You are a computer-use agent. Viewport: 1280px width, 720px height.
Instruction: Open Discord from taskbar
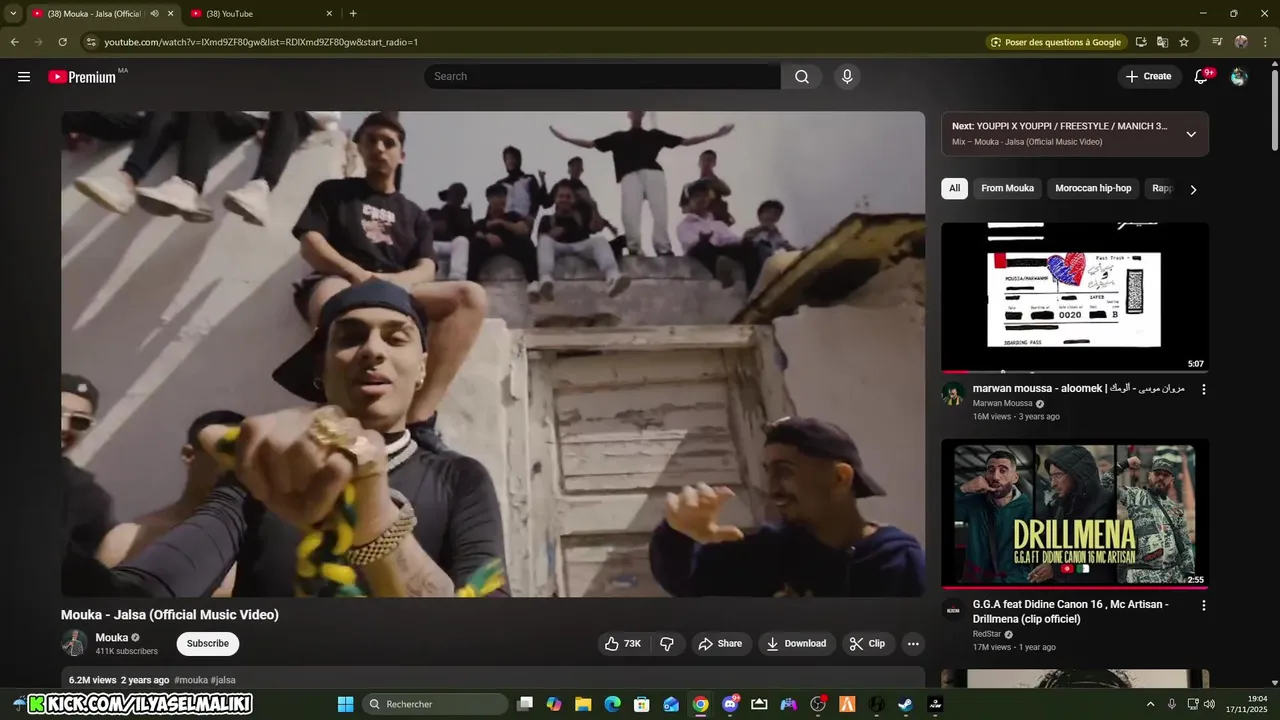point(730,704)
